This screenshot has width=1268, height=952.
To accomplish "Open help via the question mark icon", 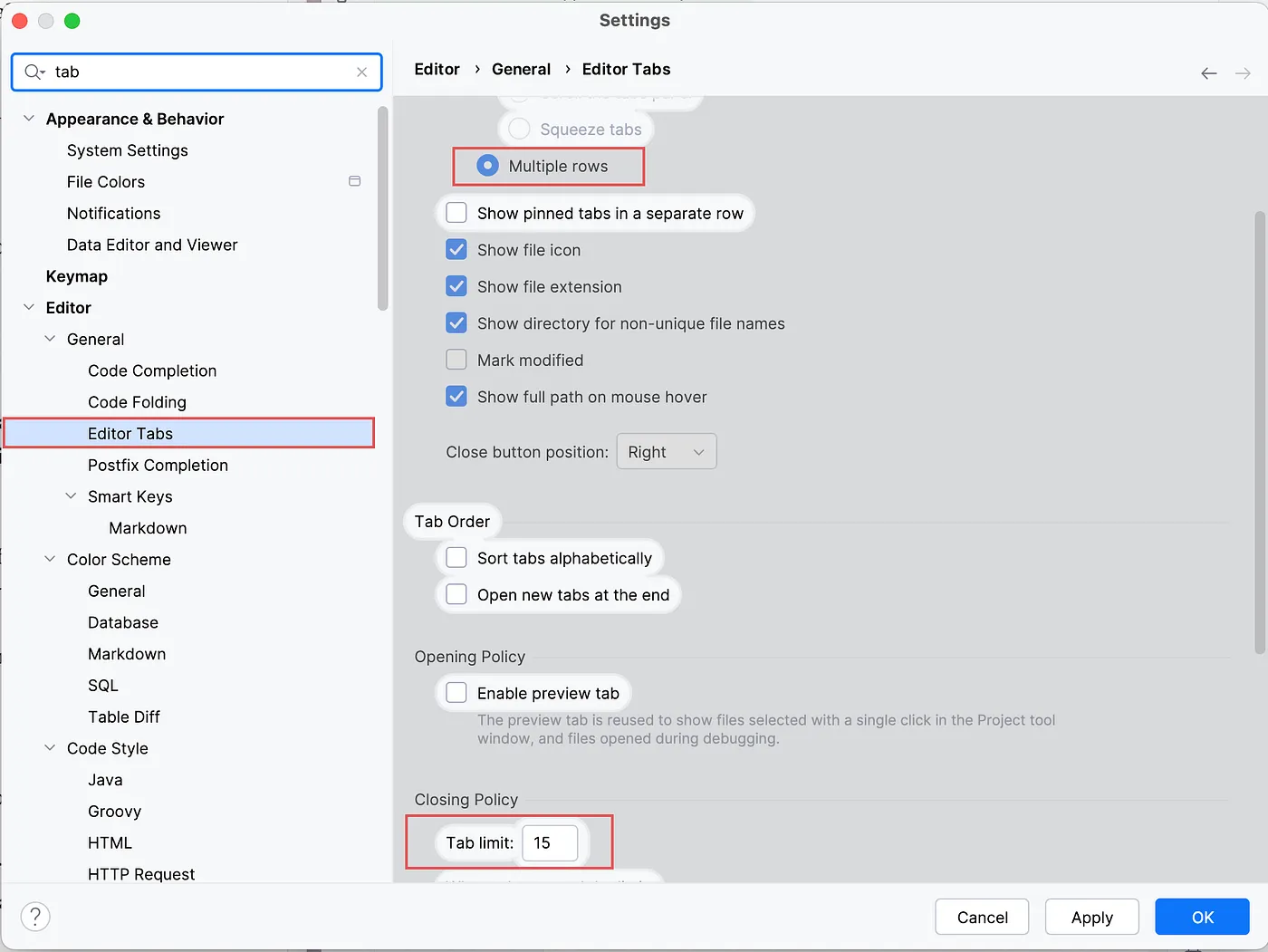I will click(35, 916).
